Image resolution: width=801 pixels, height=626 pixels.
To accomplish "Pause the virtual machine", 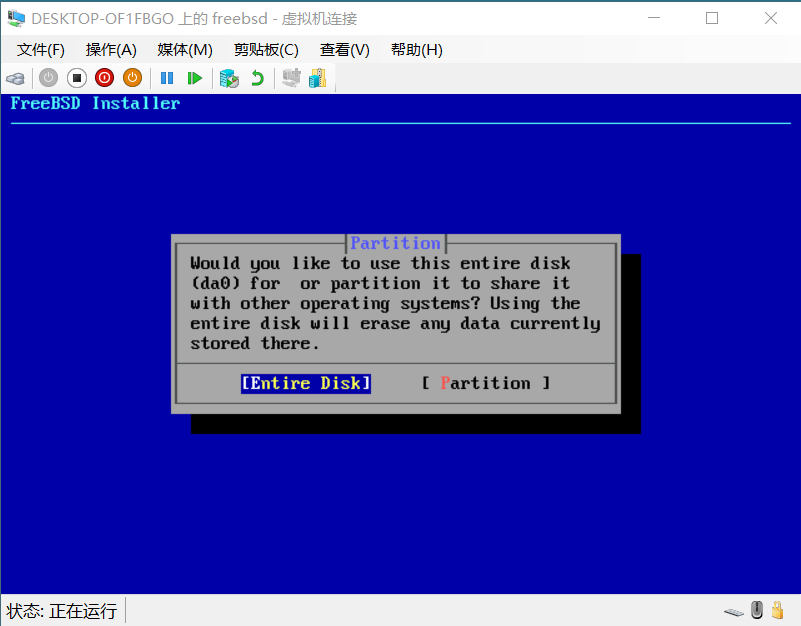I will point(167,78).
